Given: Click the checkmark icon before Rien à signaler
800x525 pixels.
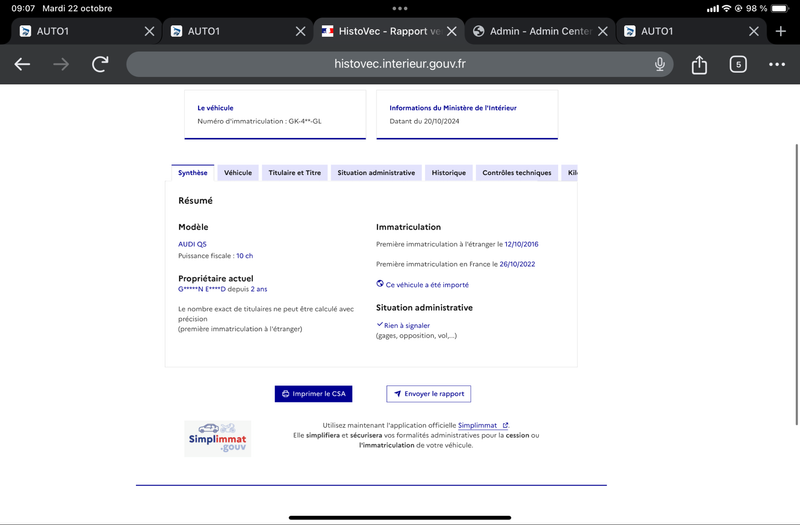Looking at the screenshot, I should coord(380,324).
